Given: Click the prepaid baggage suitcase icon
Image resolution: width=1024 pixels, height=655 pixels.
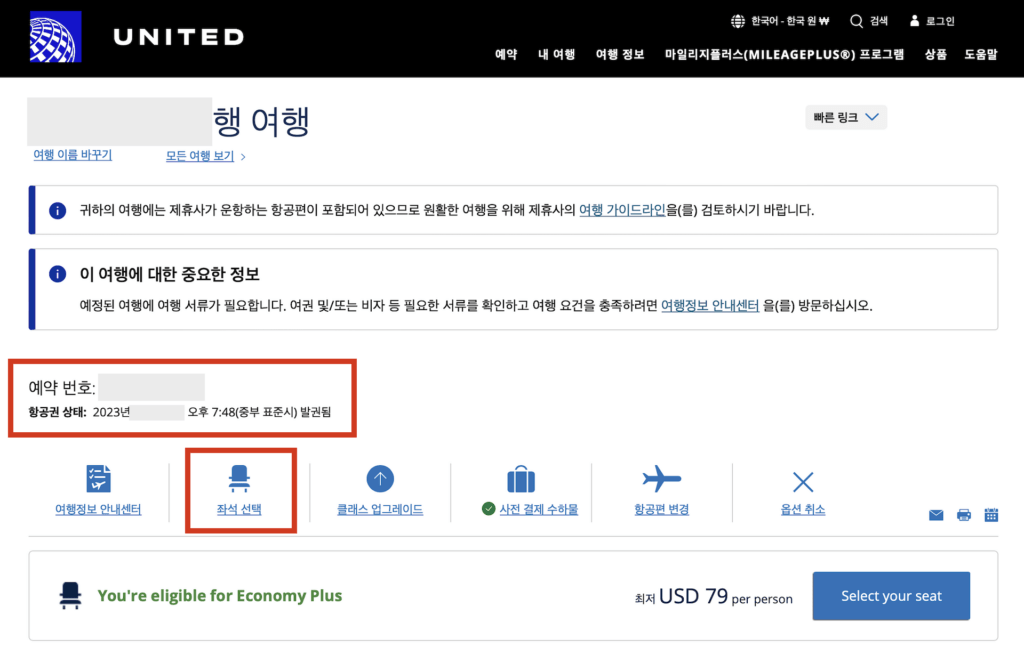Looking at the screenshot, I should click(x=521, y=479).
